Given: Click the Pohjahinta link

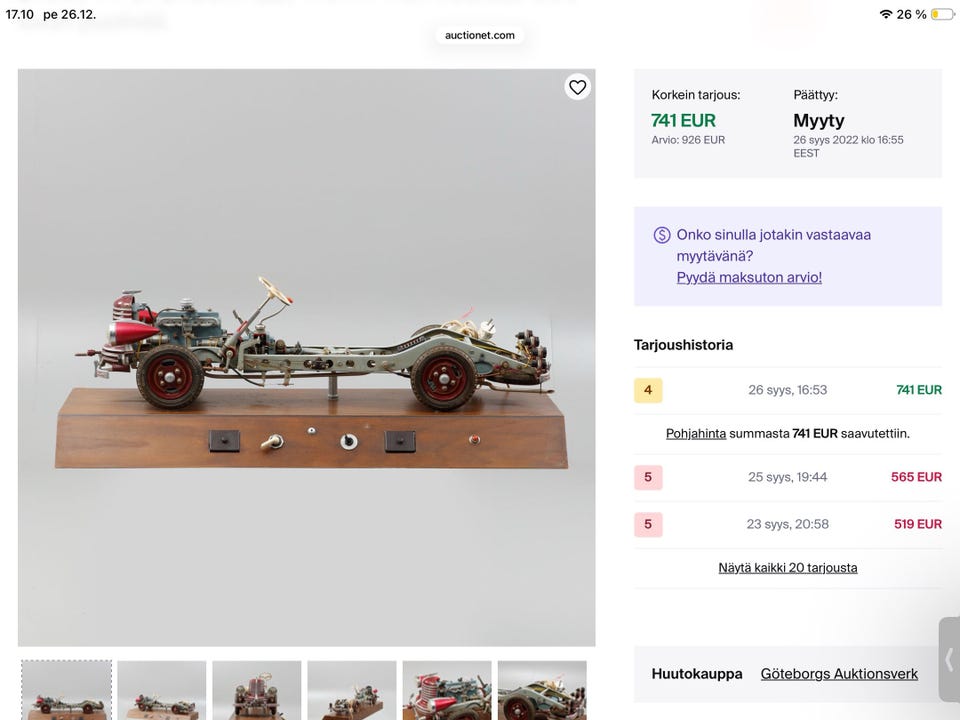Looking at the screenshot, I should point(696,434).
